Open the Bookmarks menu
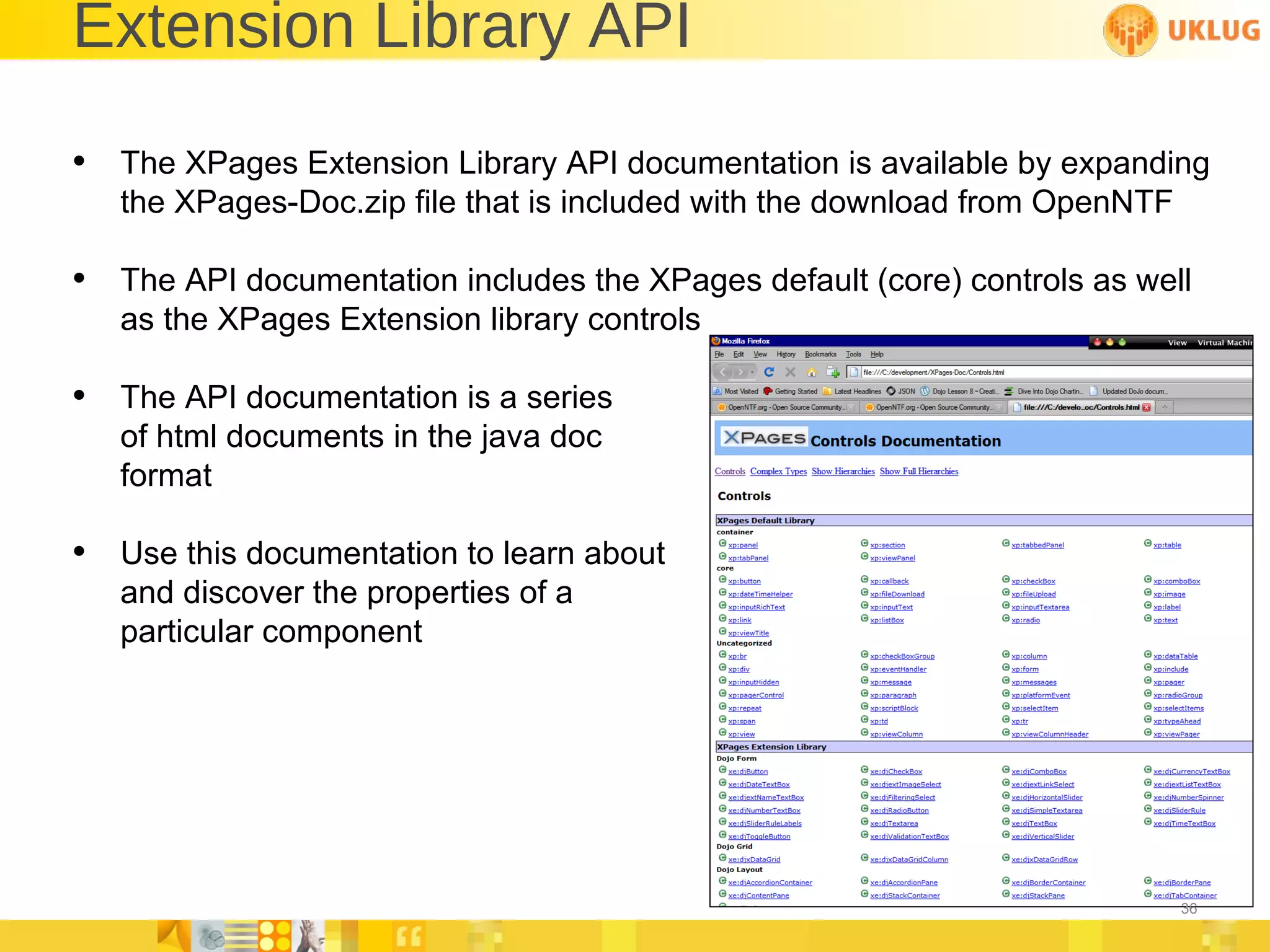The image size is (1270, 952). coord(820,355)
